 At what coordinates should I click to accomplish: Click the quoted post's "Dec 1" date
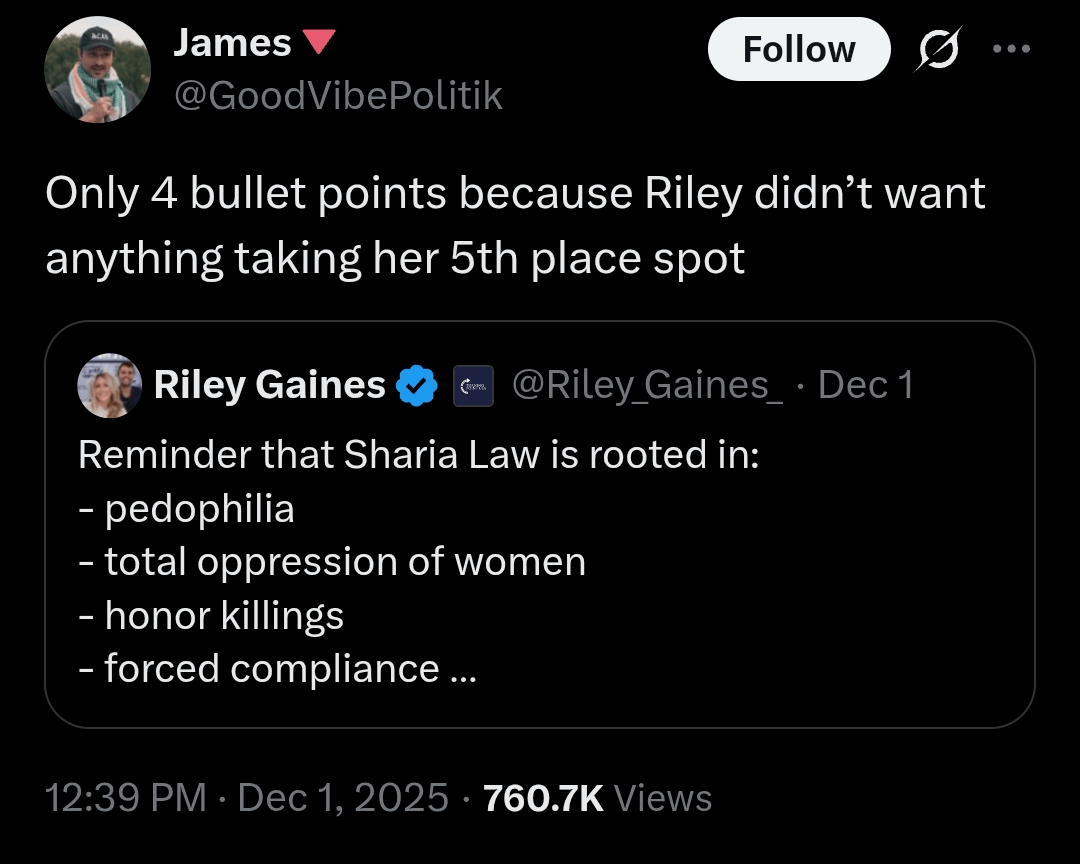click(x=866, y=385)
